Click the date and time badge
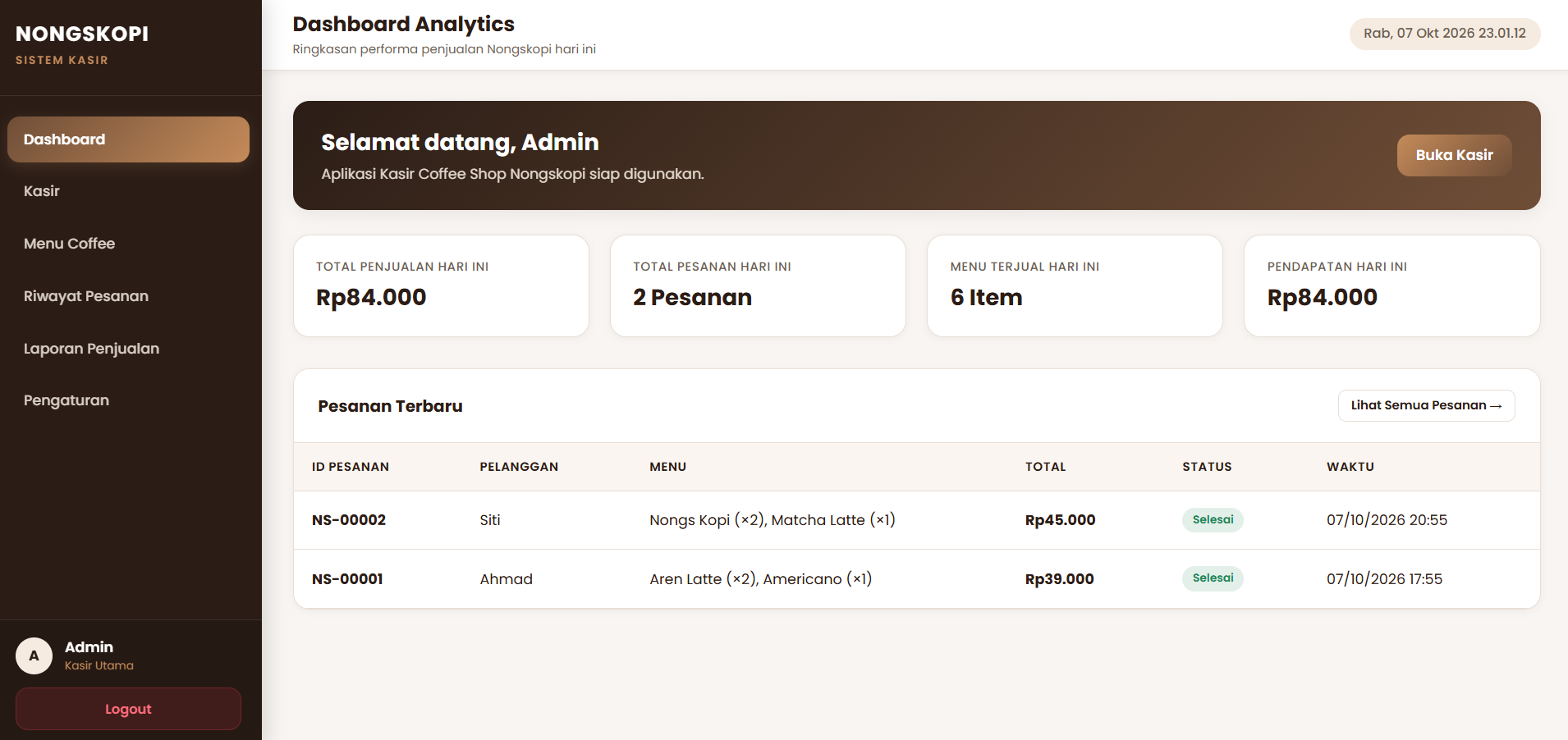1568x740 pixels. tap(1445, 34)
